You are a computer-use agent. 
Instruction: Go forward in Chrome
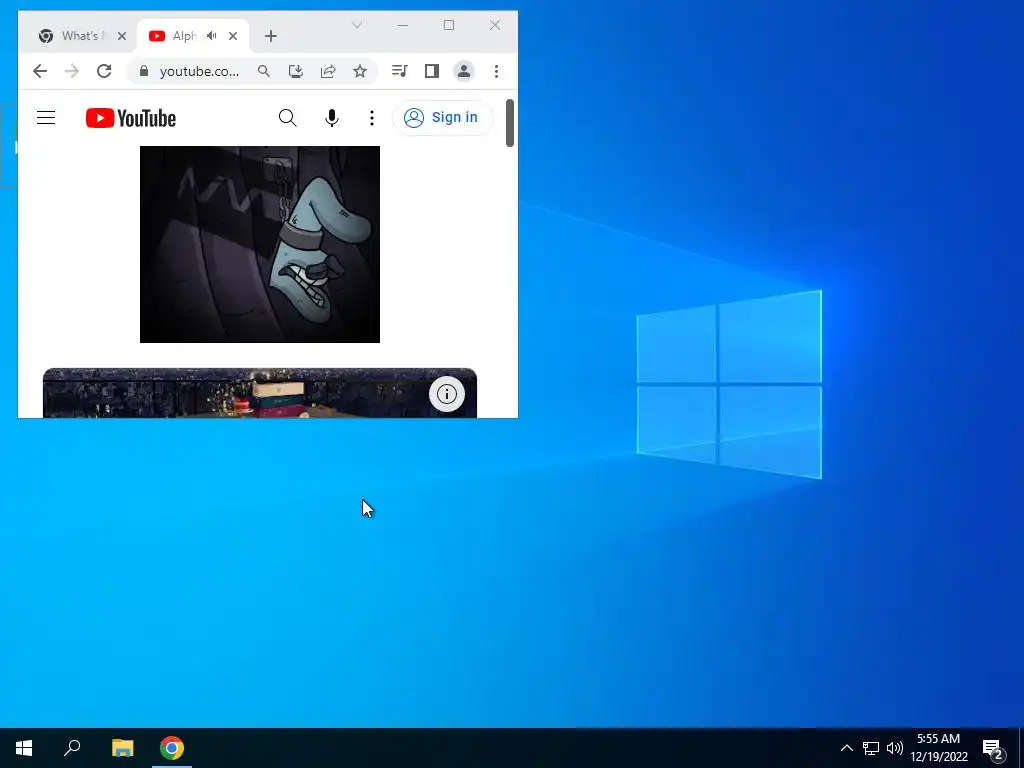pos(72,71)
